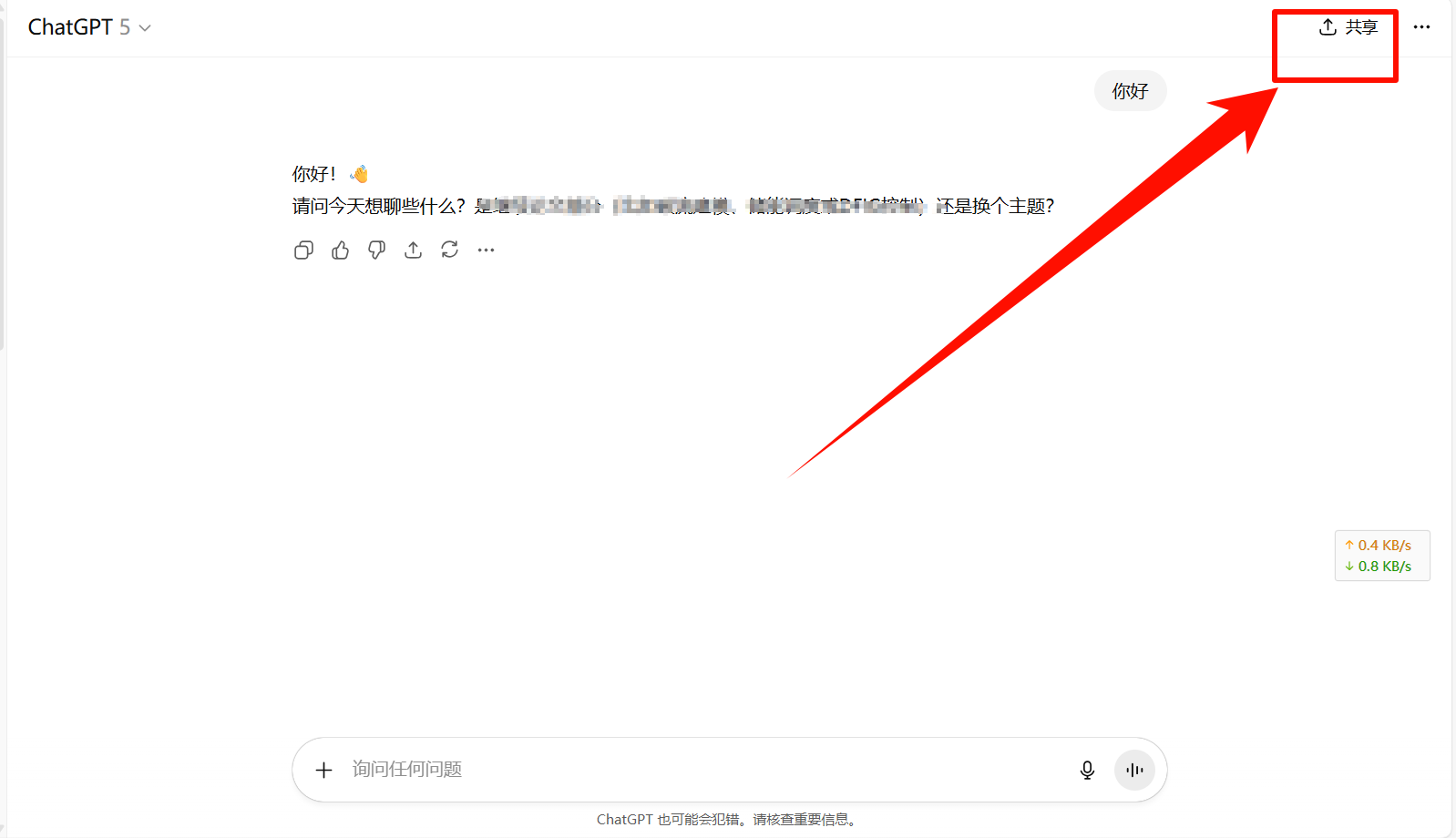This screenshot has height=838, width=1456.
Task: Click the ChatGPT 也可能会犯错 disclaimer text
Action: point(726,820)
